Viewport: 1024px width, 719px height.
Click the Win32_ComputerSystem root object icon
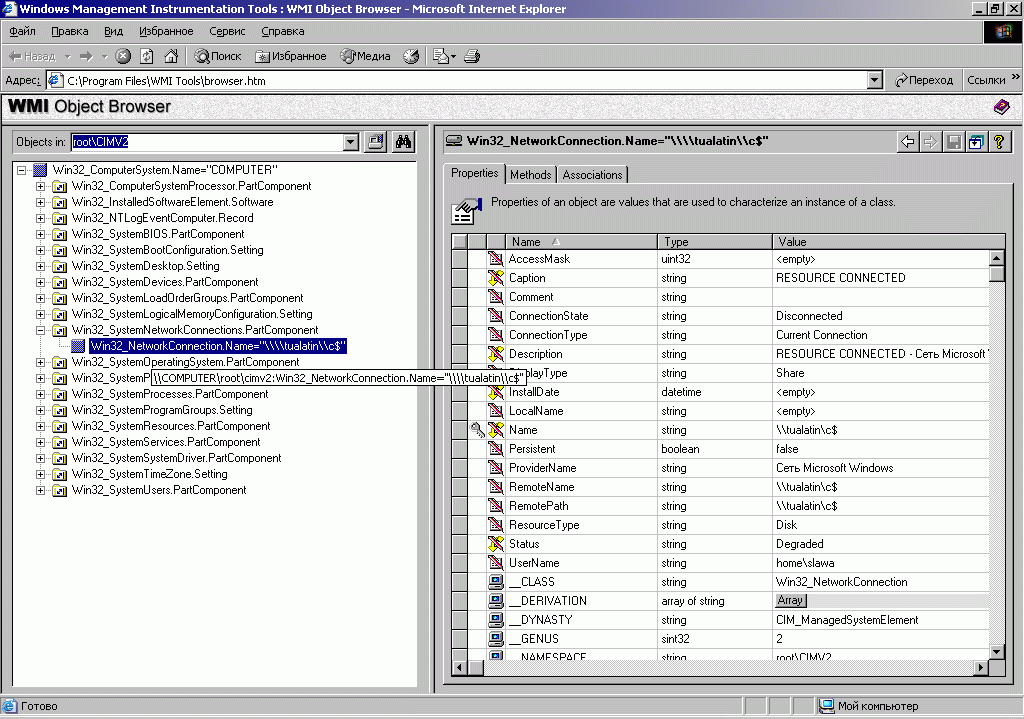click(x=40, y=170)
